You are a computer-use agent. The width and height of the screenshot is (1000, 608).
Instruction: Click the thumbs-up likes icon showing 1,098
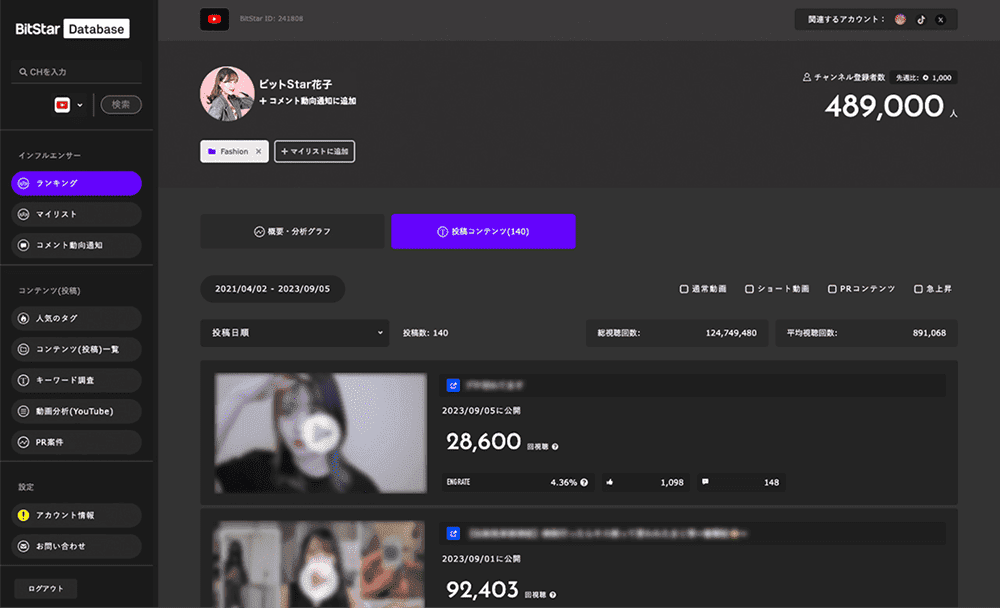610,482
